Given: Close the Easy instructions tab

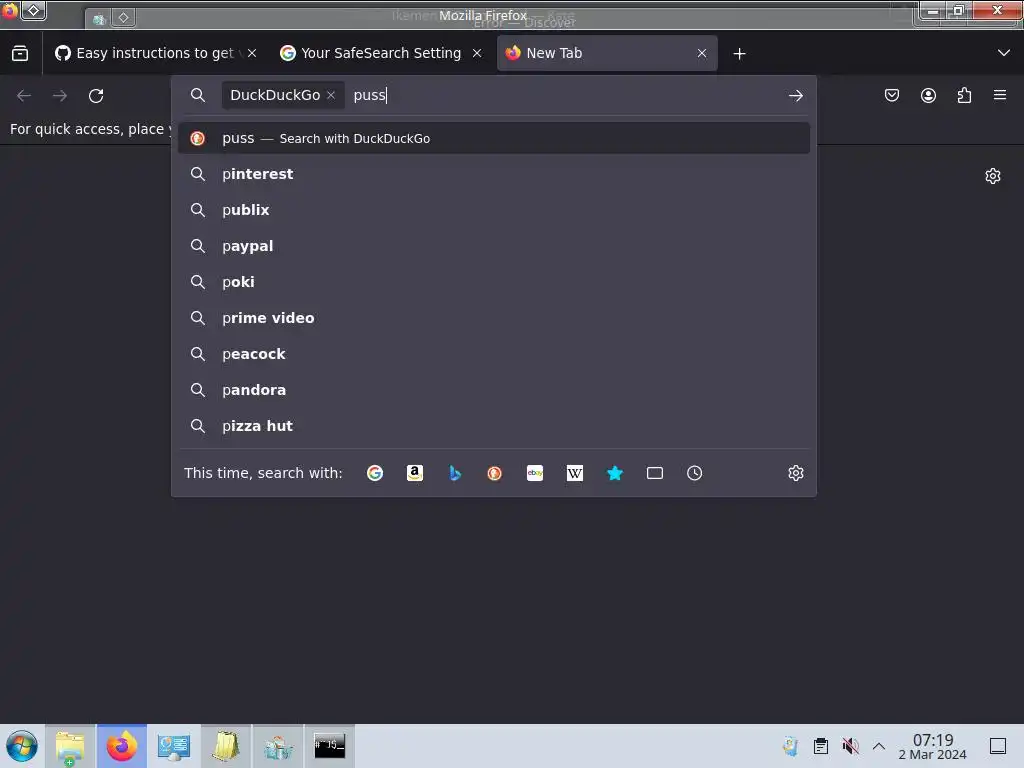Looking at the screenshot, I should click(x=252, y=53).
